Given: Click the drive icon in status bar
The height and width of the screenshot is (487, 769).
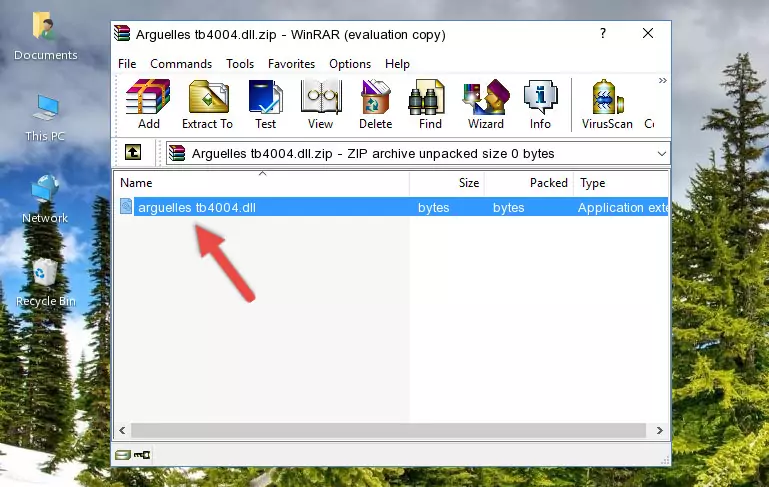Looking at the screenshot, I should tap(122, 455).
